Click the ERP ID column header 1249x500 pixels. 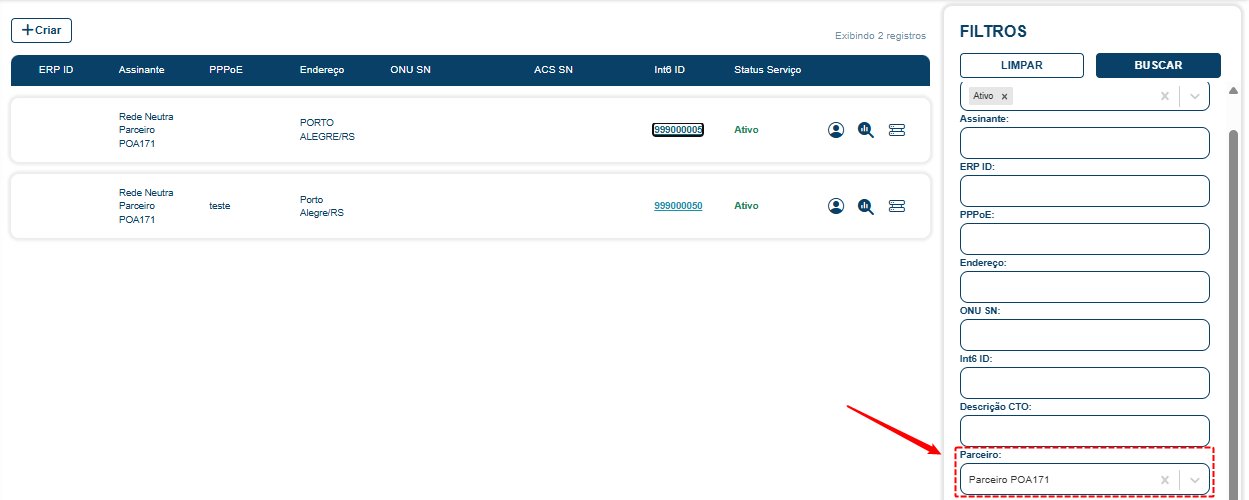click(x=56, y=70)
